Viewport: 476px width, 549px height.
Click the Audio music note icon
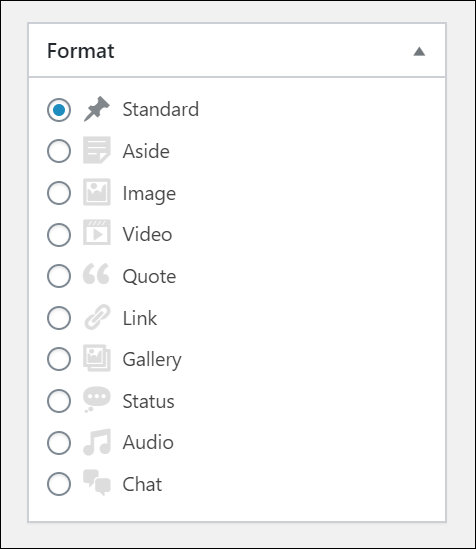(97, 442)
